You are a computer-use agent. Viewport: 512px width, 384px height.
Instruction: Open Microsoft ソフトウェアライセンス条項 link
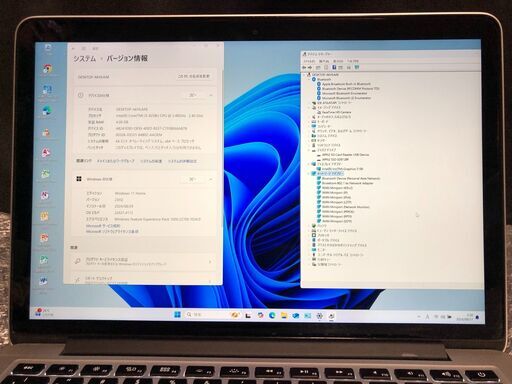coord(112,231)
